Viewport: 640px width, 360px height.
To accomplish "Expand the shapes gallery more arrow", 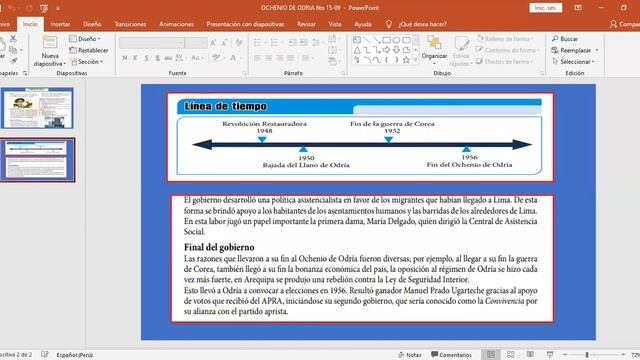I will (x=416, y=60).
